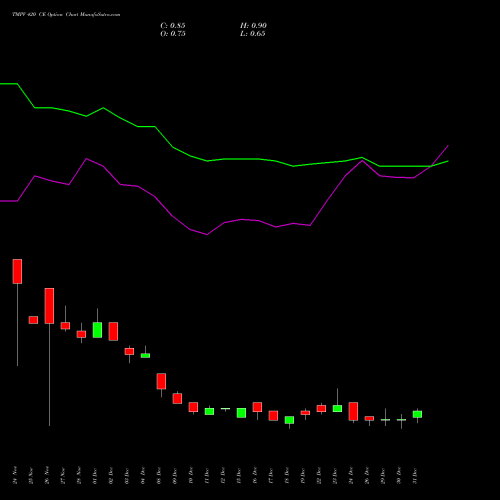The height and width of the screenshot is (500, 500).
Task: Click the high value "H: 0.90"
Action: pyautogui.click(x=253, y=26)
